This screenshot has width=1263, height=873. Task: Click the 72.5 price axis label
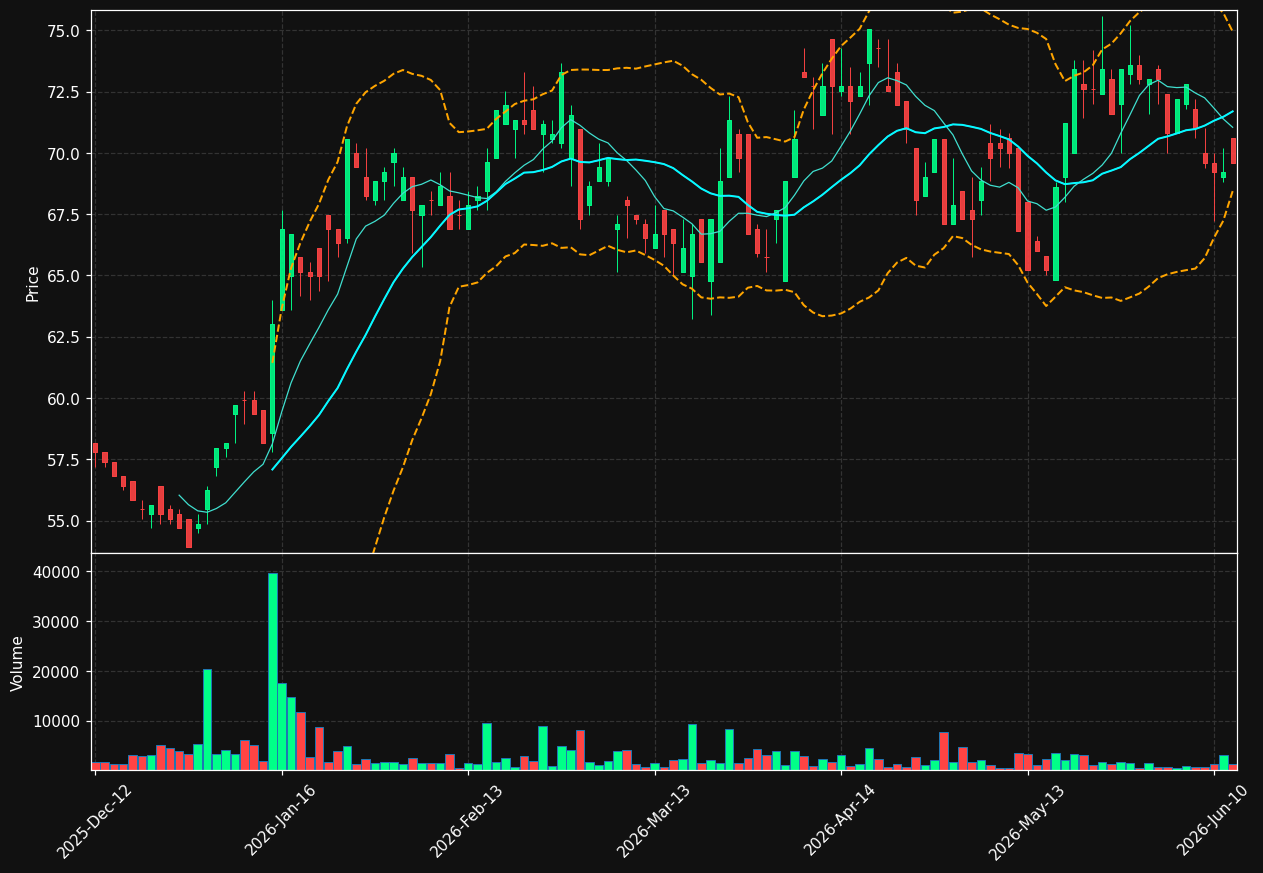(63, 92)
